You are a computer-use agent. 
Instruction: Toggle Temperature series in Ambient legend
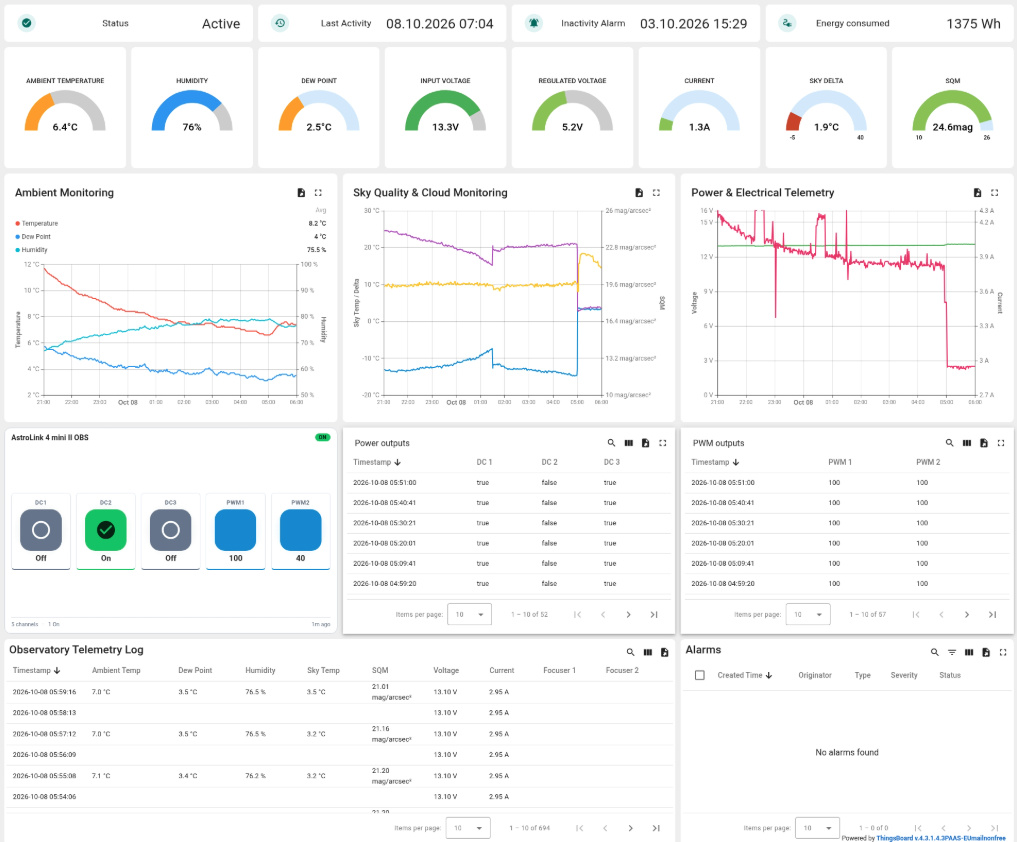pyautogui.click(x=36, y=223)
